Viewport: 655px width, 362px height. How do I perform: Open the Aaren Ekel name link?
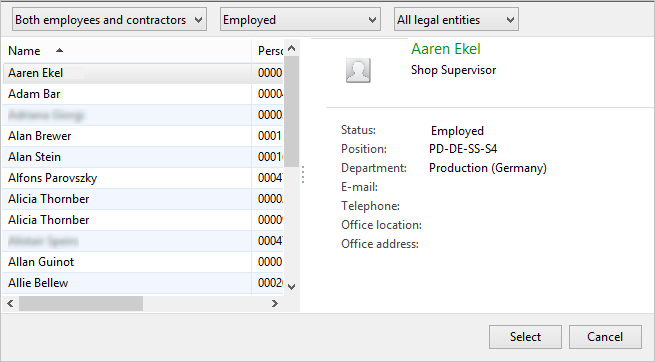(x=446, y=49)
